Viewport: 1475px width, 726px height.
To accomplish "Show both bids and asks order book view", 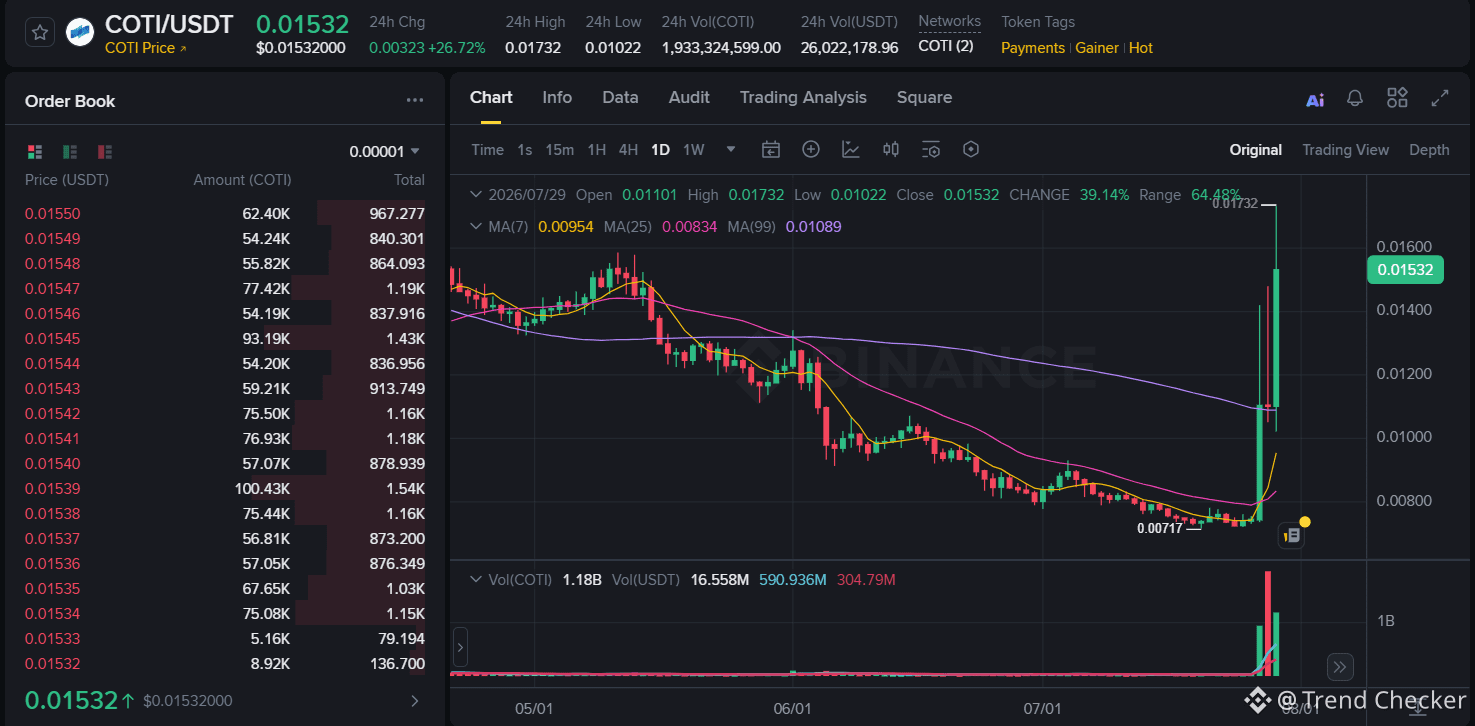I will [35, 152].
